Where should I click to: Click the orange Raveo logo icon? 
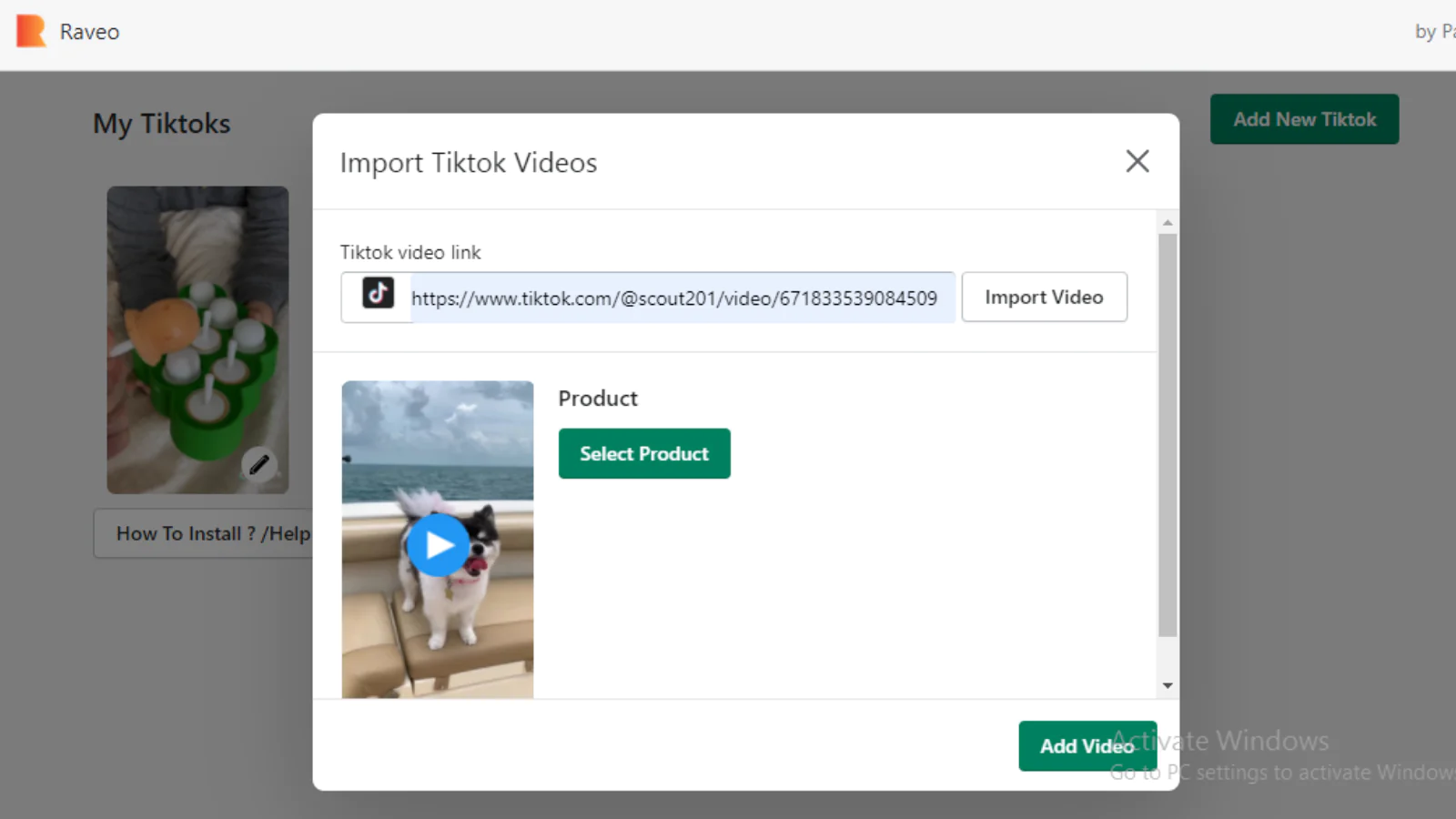point(31,31)
